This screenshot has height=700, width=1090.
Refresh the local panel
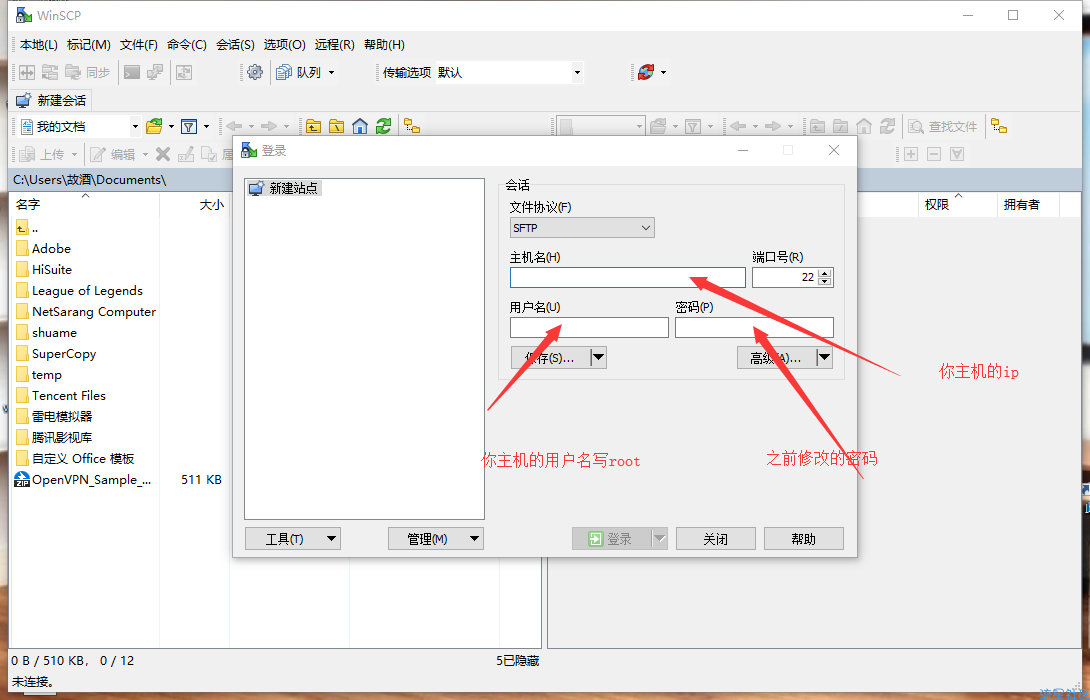pyautogui.click(x=383, y=127)
